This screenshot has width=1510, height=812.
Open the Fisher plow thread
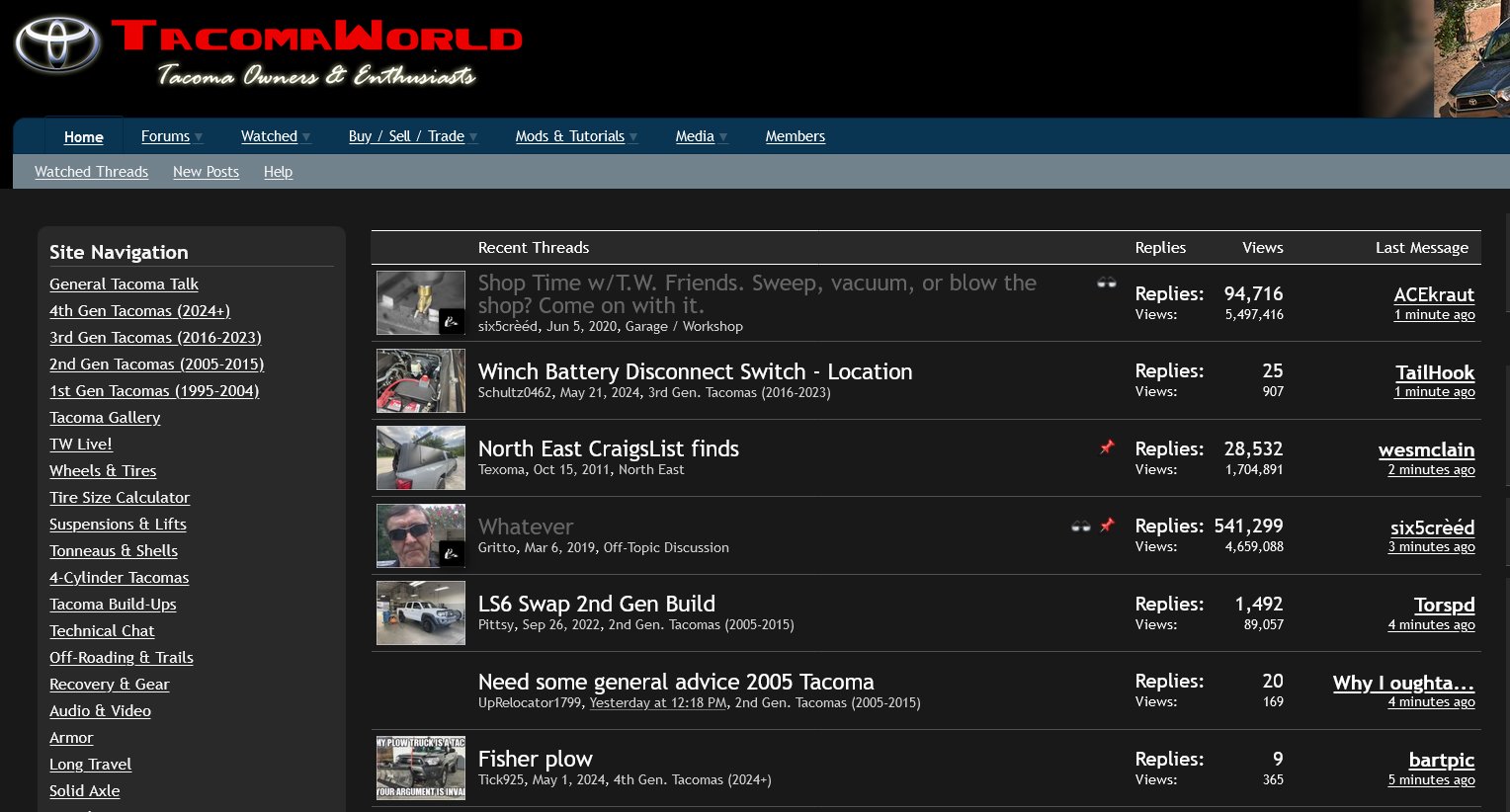[x=536, y=759]
